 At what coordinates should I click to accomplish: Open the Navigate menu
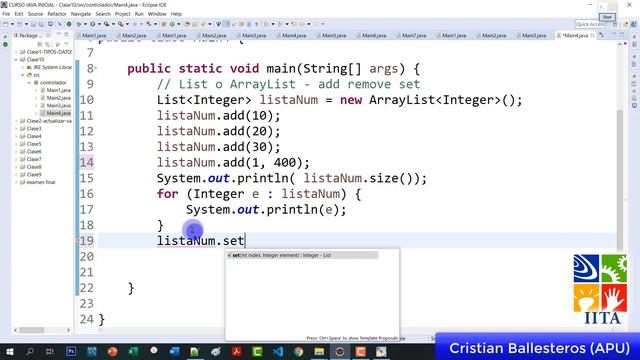pyautogui.click(x=81, y=14)
